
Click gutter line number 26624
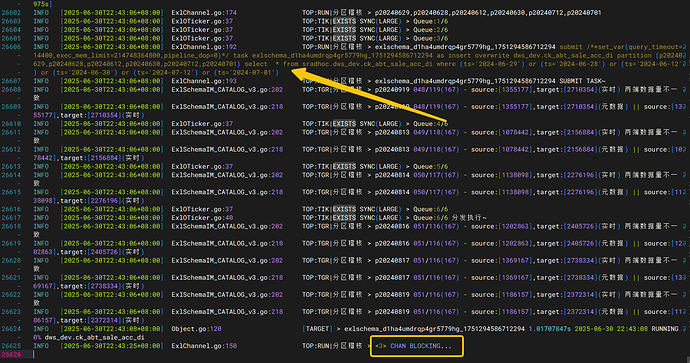[11, 329]
